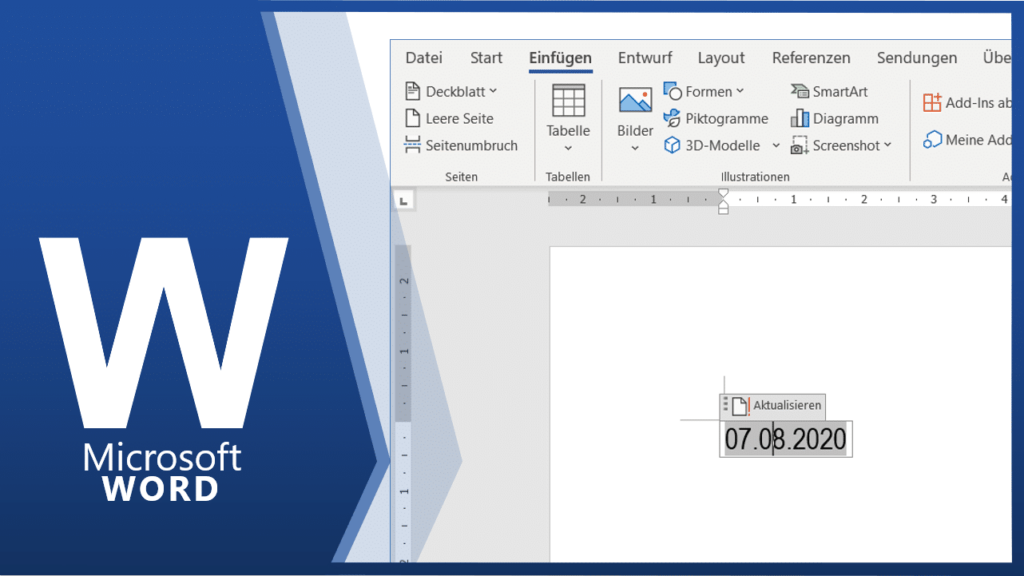Screen dimensions: 1024x576
Task: Click the ruler tab selector button
Action: pos(404,200)
